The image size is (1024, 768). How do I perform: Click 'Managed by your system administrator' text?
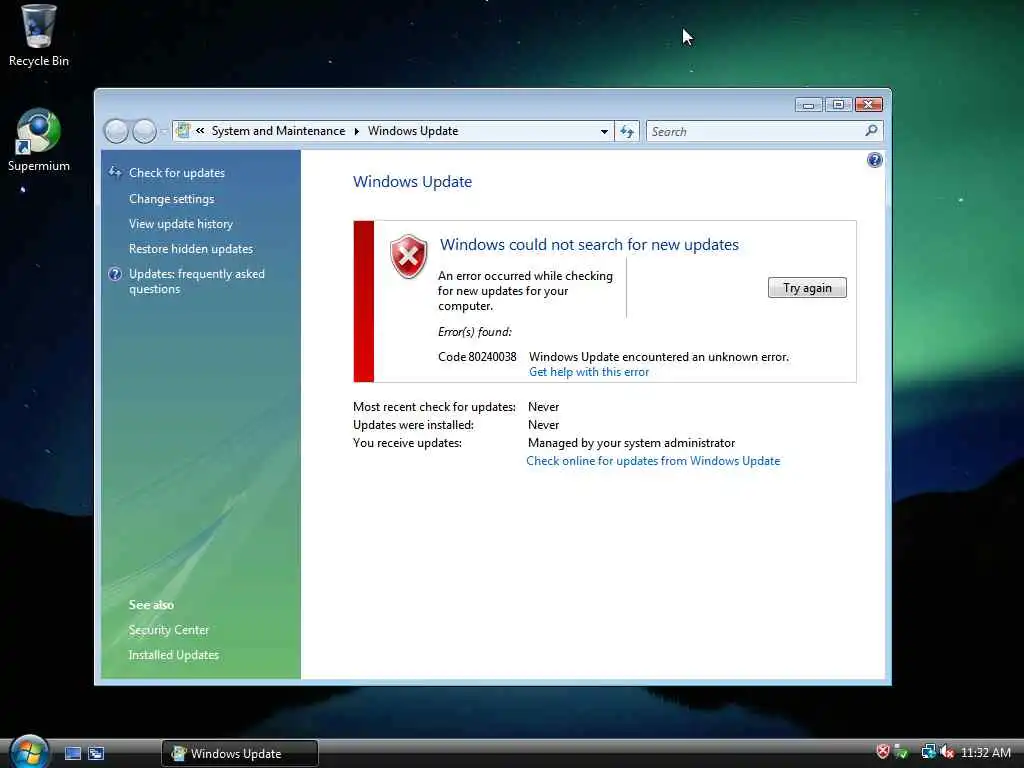coord(632,443)
